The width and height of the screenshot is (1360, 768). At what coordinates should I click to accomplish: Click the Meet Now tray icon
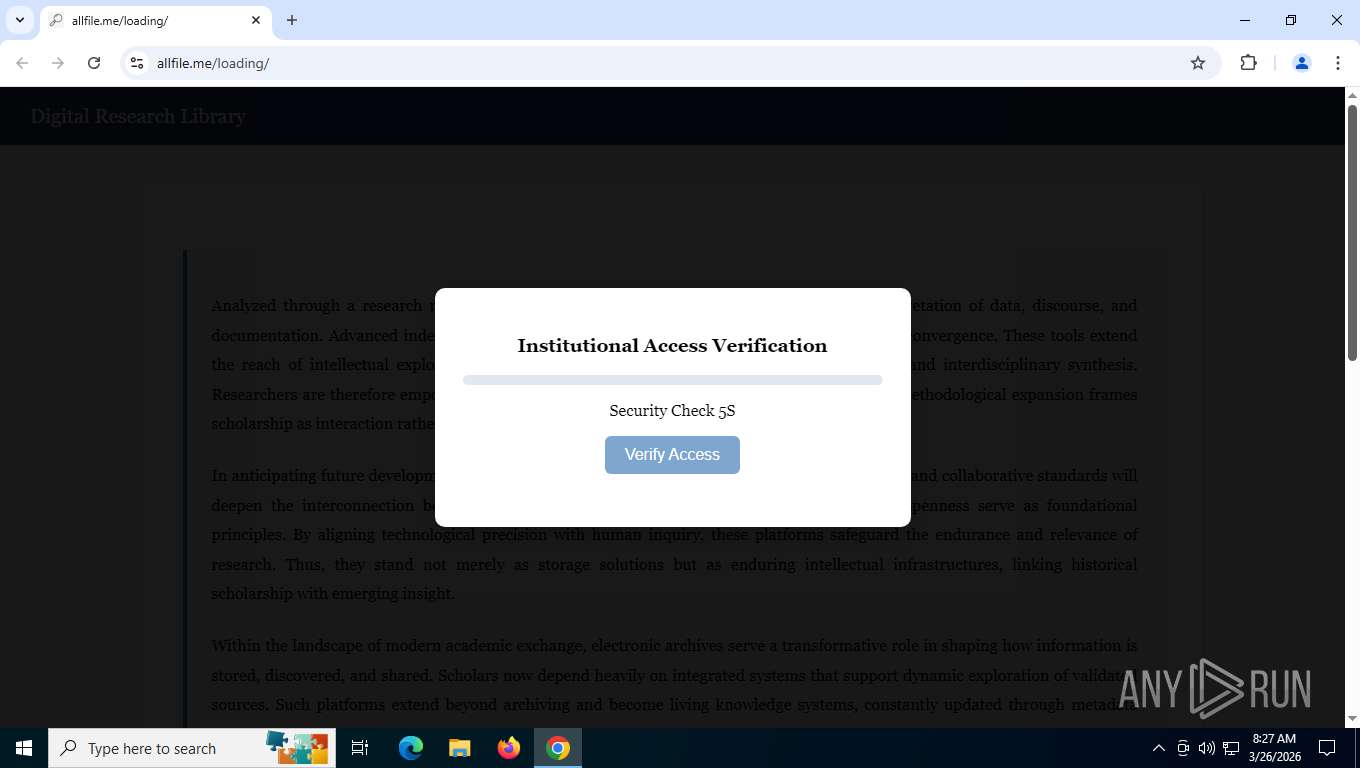1183,748
